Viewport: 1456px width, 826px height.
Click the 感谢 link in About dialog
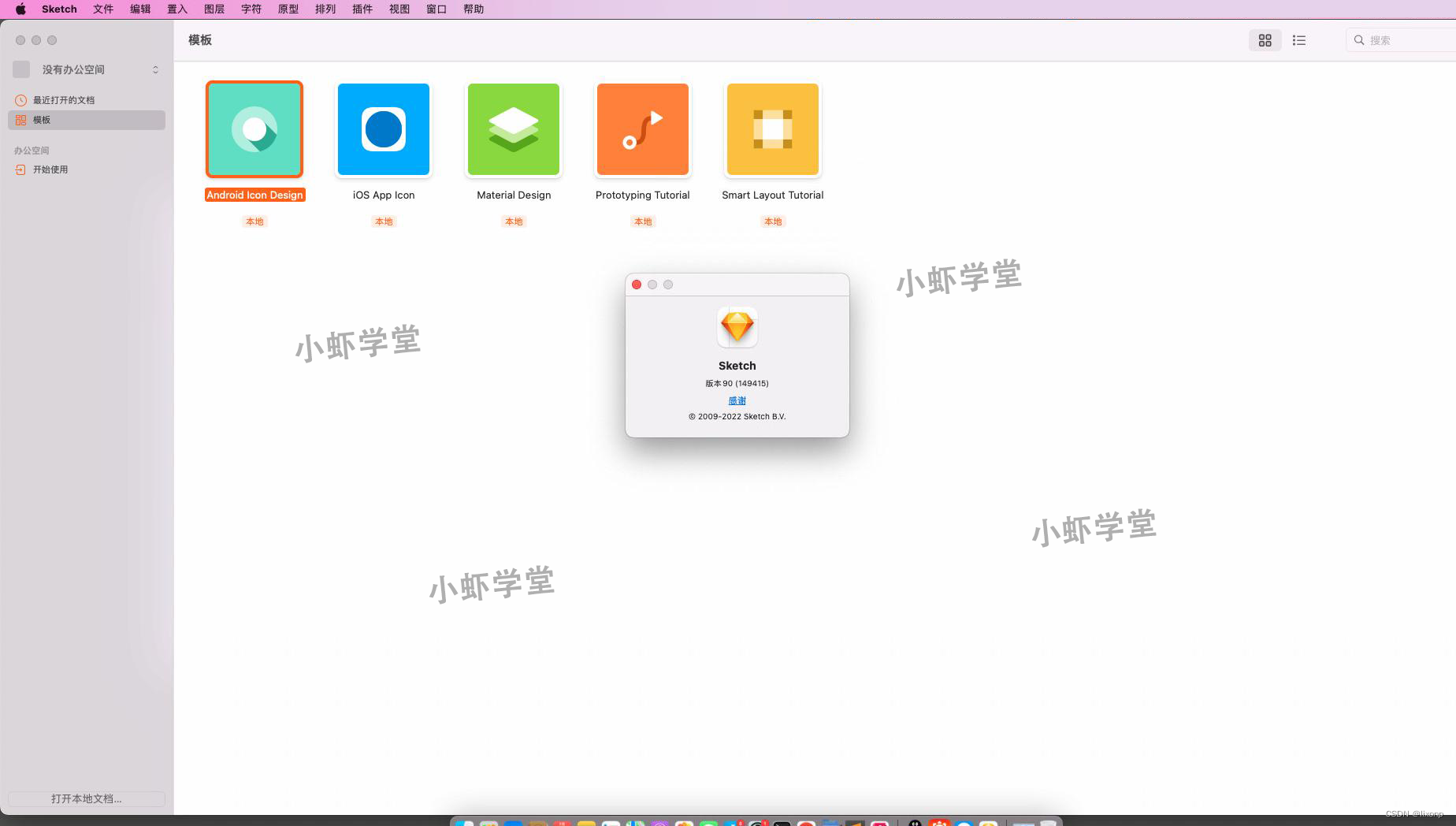coord(737,400)
